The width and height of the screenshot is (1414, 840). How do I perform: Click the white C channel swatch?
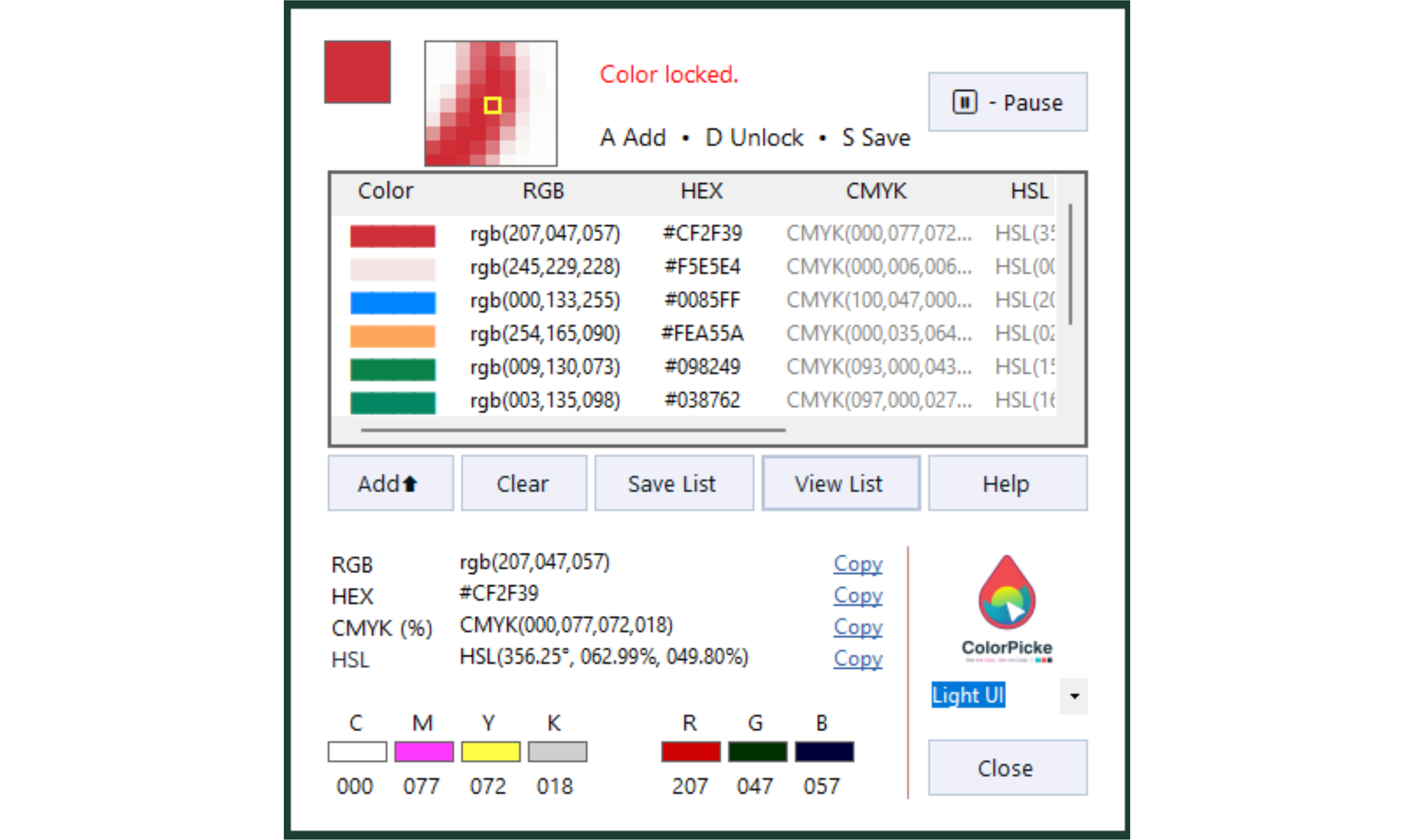pyautogui.click(x=357, y=752)
